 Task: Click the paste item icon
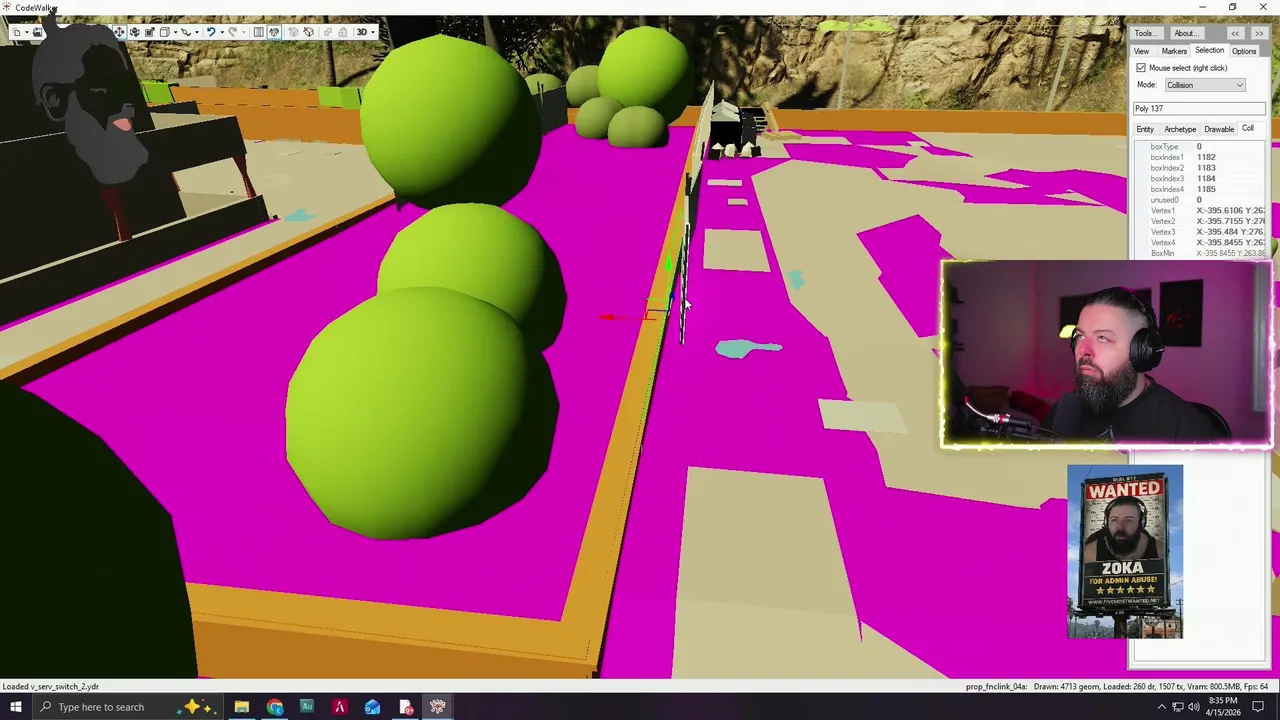343,32
